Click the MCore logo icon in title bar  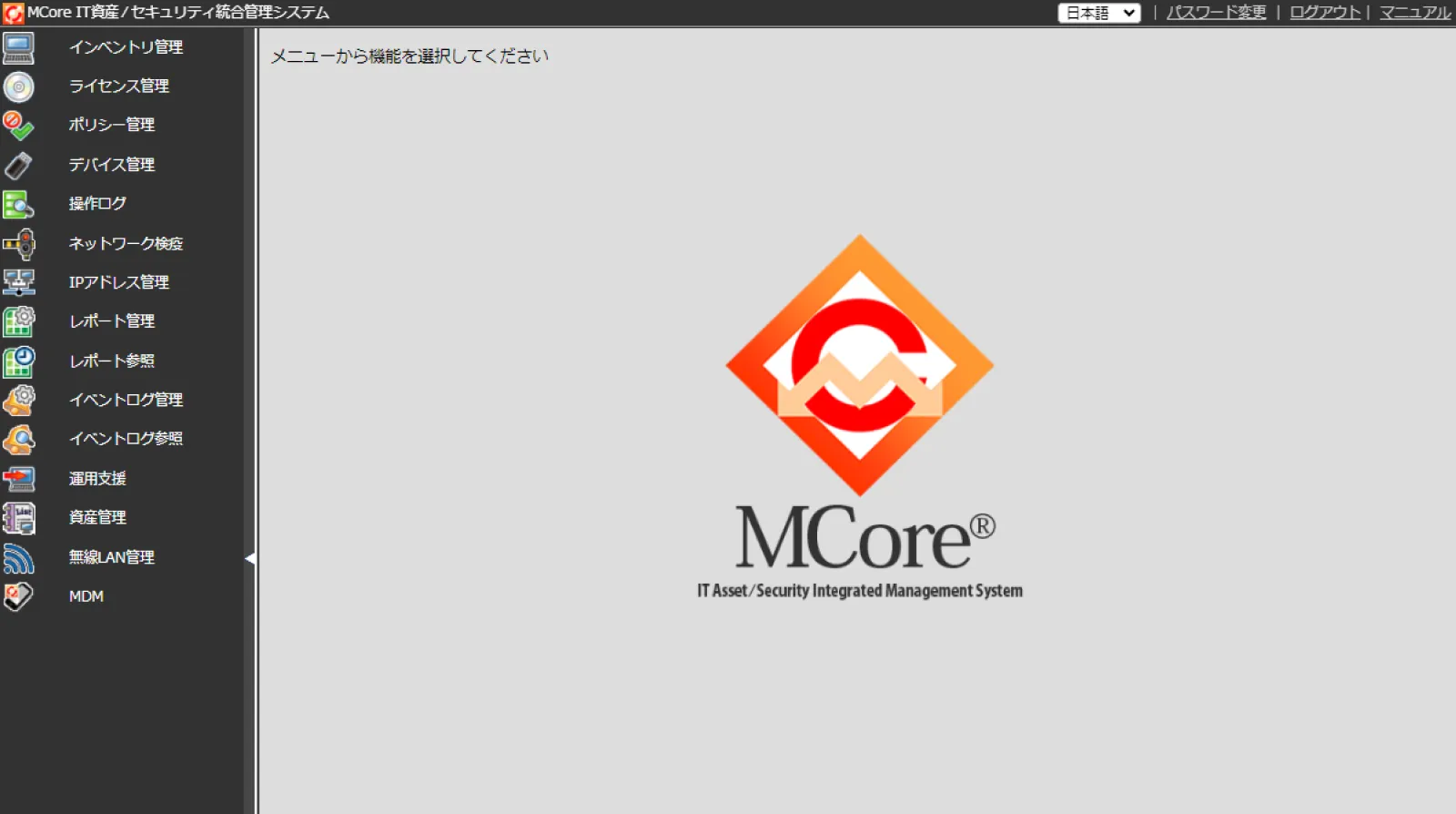coord(13,13)
